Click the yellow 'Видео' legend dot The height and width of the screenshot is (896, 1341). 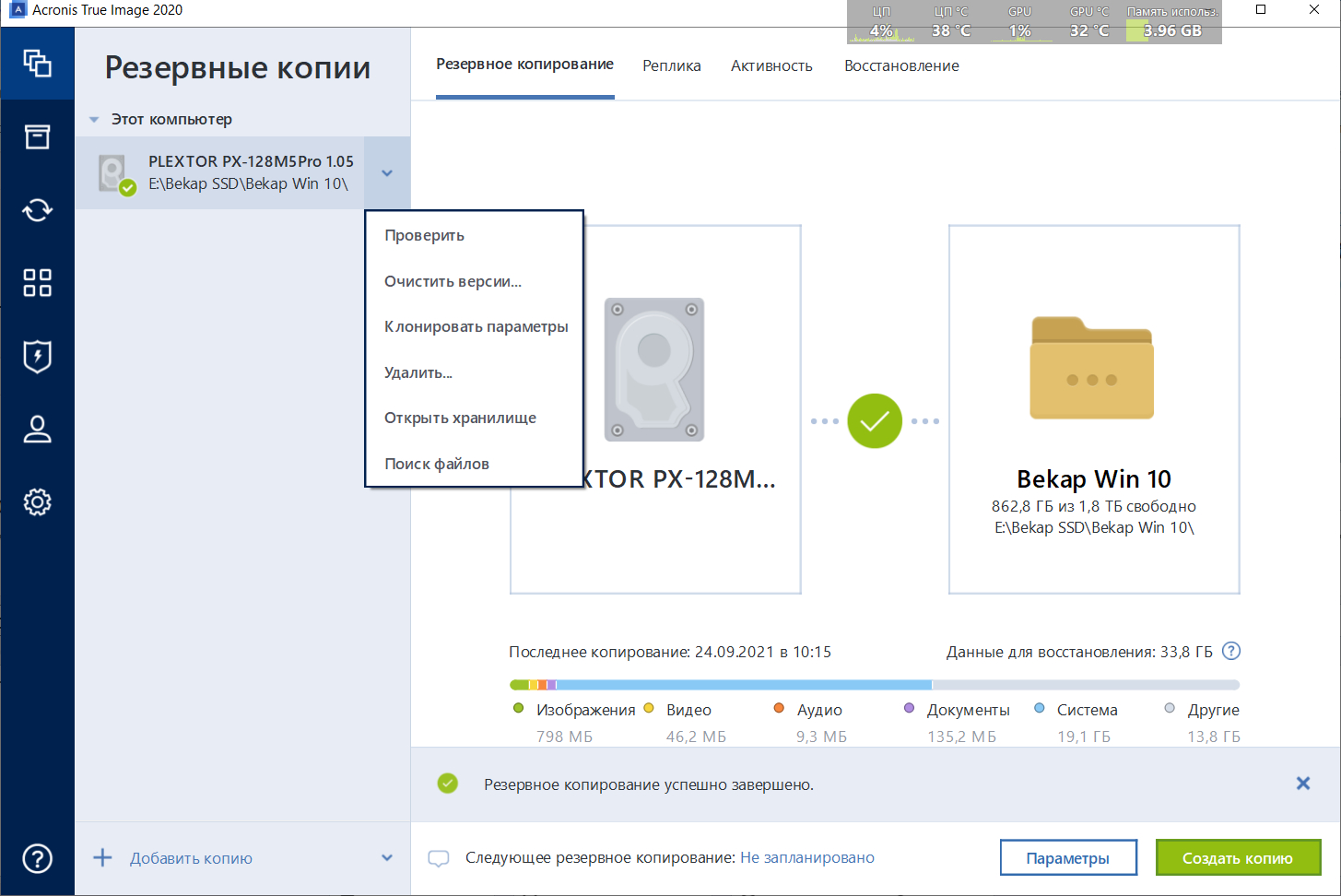[x=648, y=708]
